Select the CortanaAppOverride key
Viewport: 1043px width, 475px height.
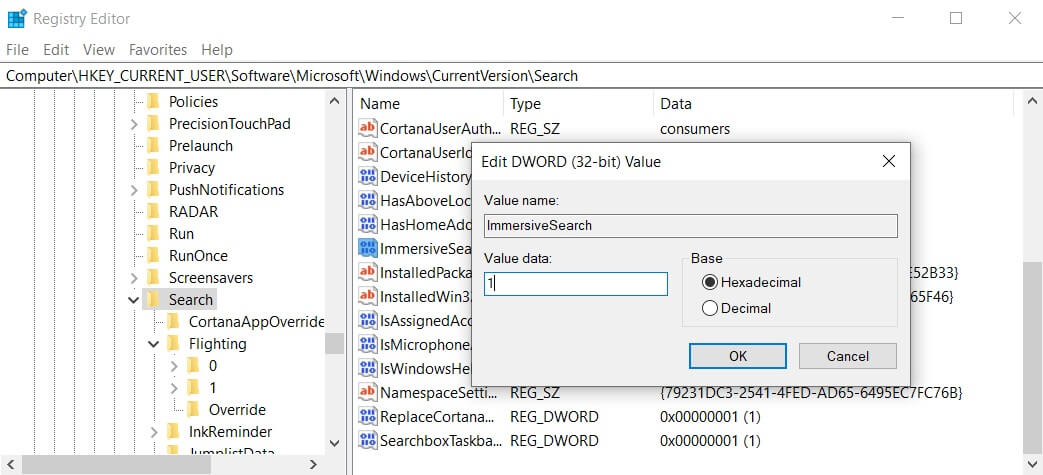click(x=257, y=322)
